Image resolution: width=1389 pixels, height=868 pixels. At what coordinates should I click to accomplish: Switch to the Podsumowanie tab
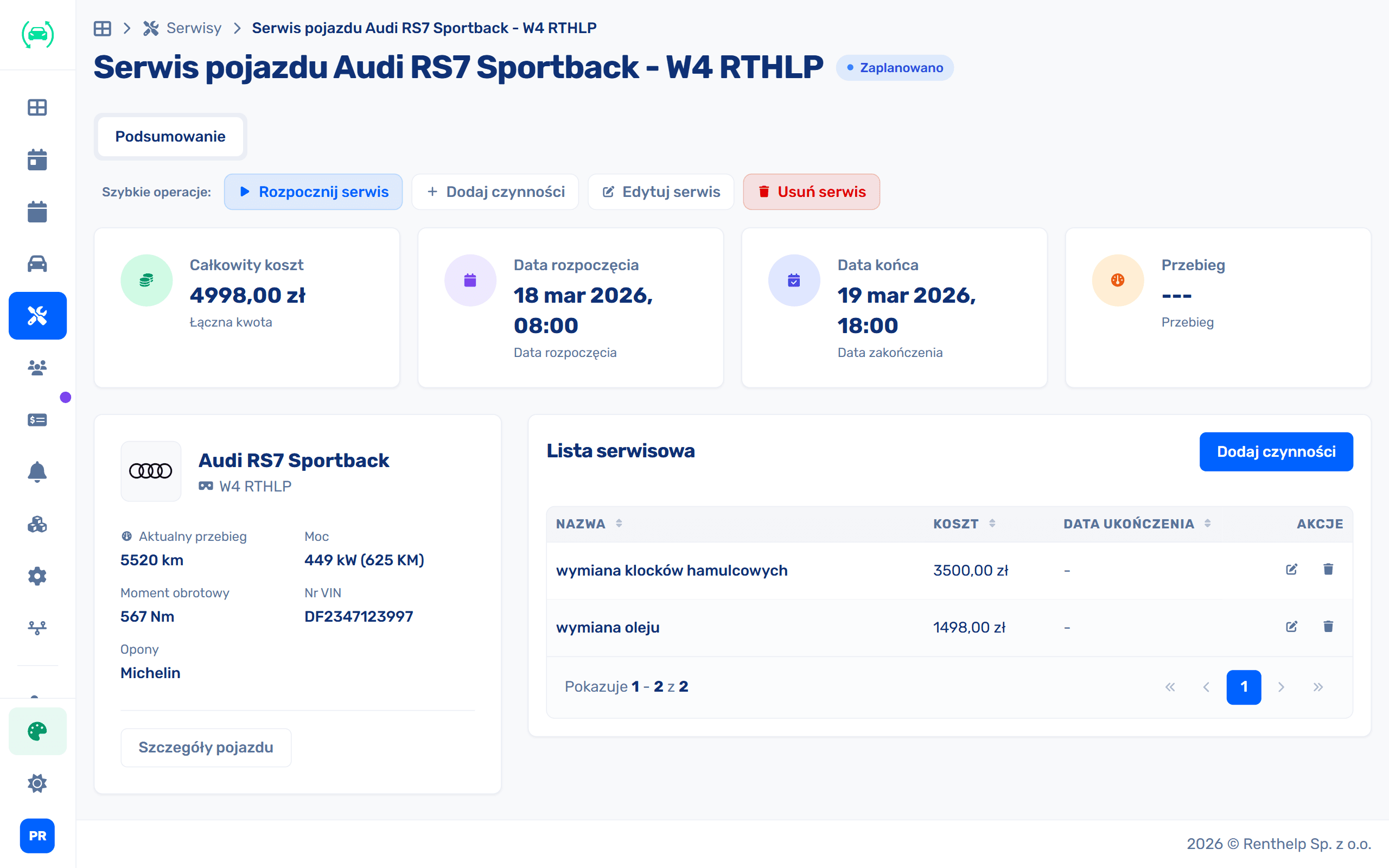pyautogui.click(x=170, y=137)
